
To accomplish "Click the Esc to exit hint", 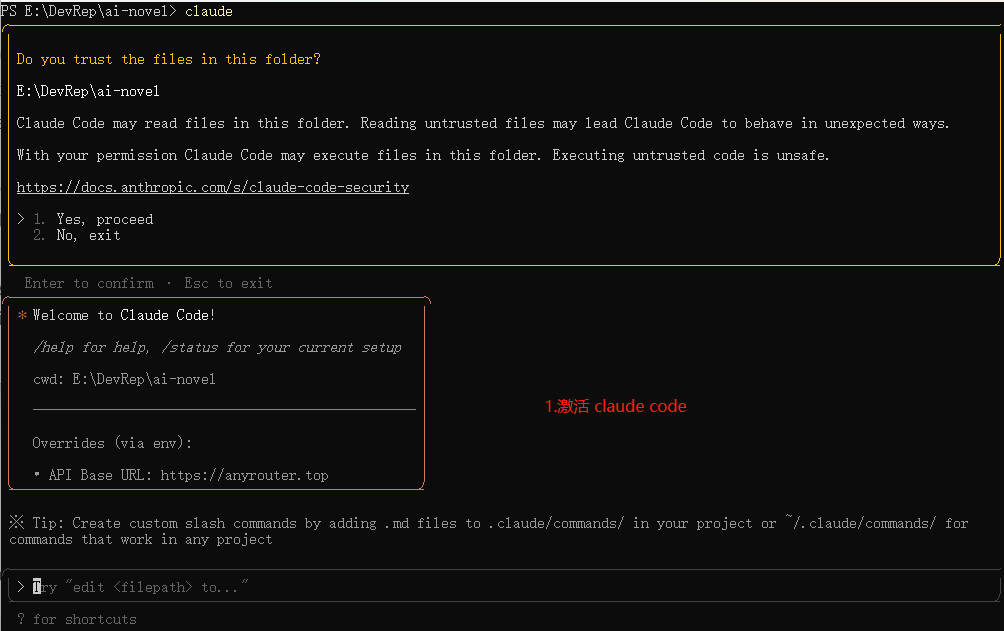I will pyautogui.click(x=228, y=283).
